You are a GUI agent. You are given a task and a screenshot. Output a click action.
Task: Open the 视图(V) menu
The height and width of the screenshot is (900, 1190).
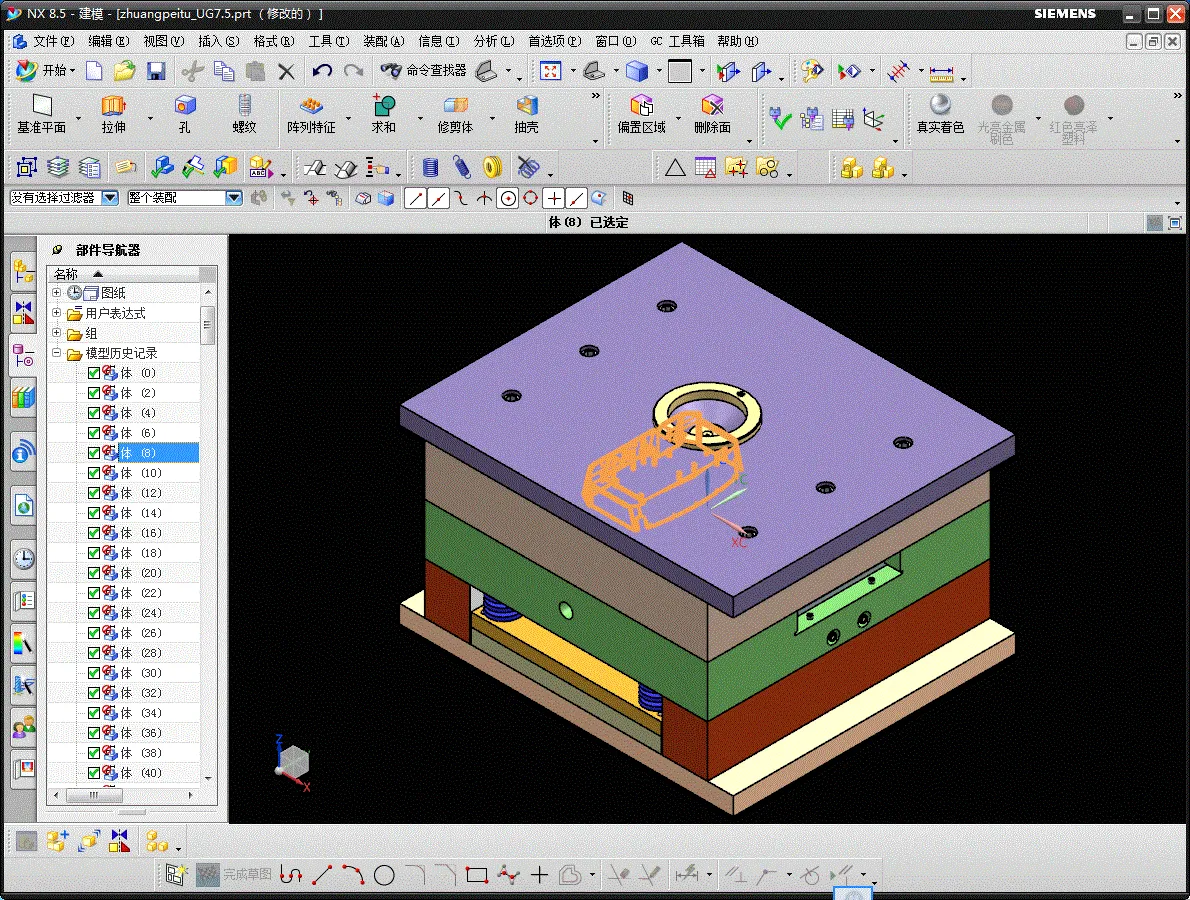[164, 41]
